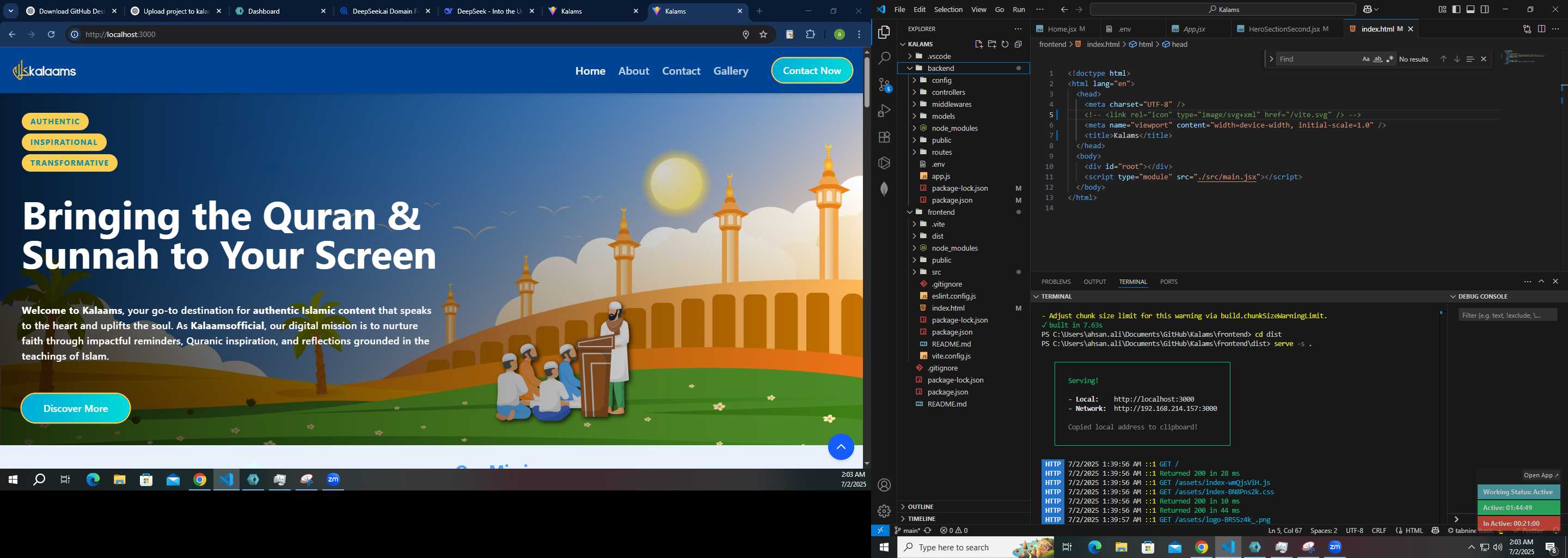Viewport: 1568px width, 558px height.
Task: Open the MongoDB leaf icon in activity bar
Action: pyautogui.click(x=884, y=189)
